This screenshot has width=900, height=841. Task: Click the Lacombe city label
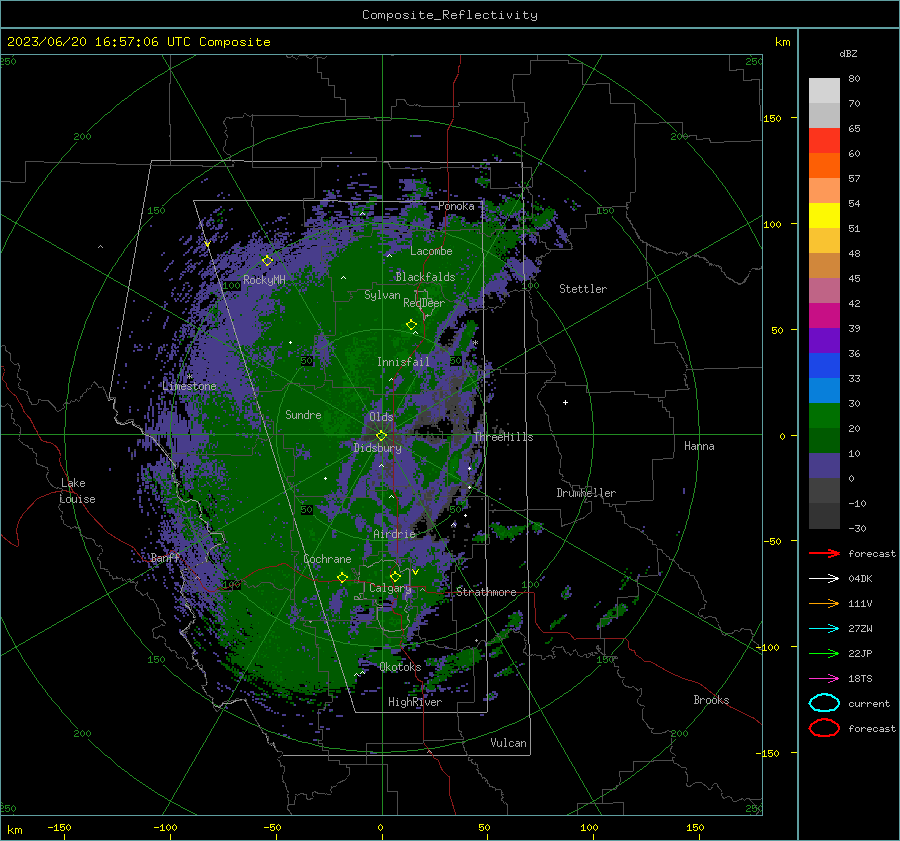(x=431, y=251)
